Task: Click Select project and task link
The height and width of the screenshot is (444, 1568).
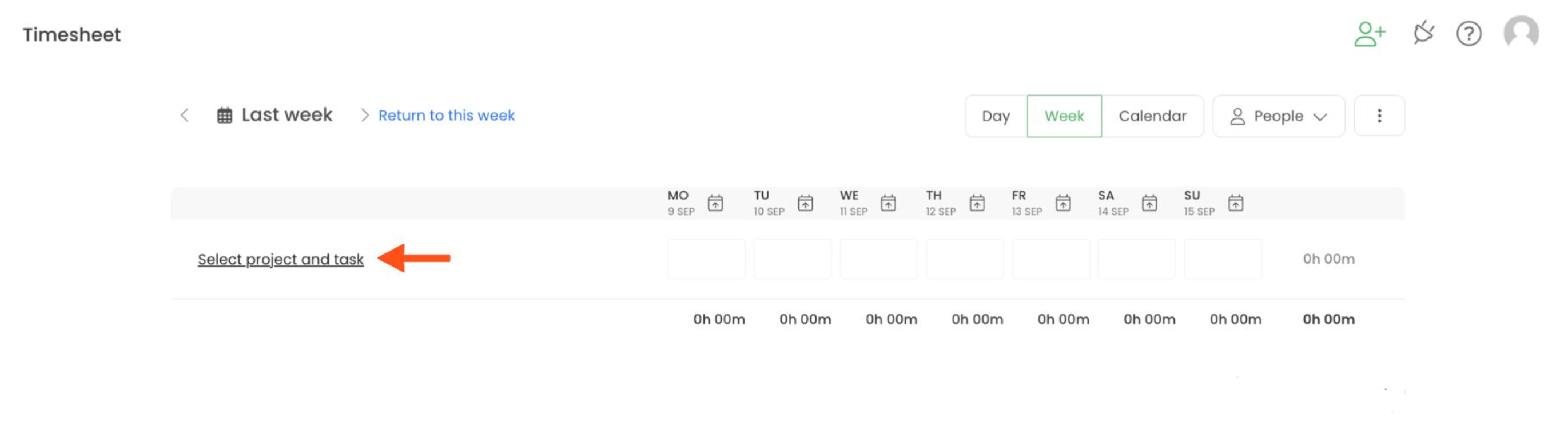Action: (x=281, y=259)
